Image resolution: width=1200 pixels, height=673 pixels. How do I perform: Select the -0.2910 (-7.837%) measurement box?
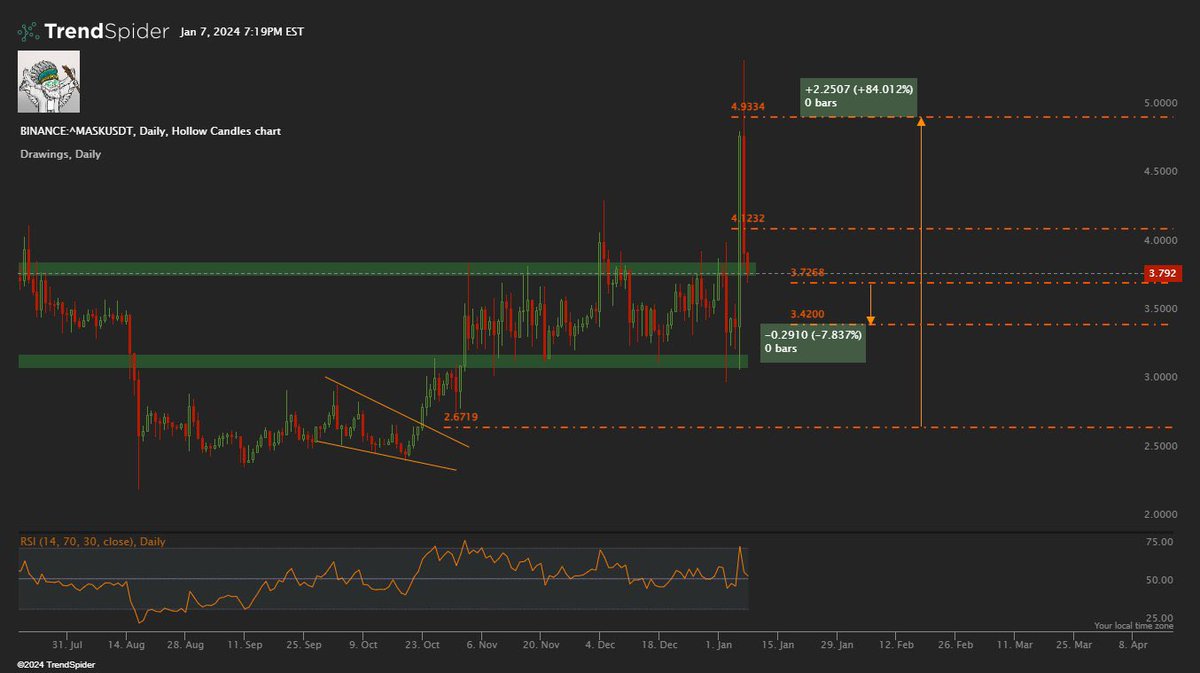pyautogui.click(x=813, y=343)
